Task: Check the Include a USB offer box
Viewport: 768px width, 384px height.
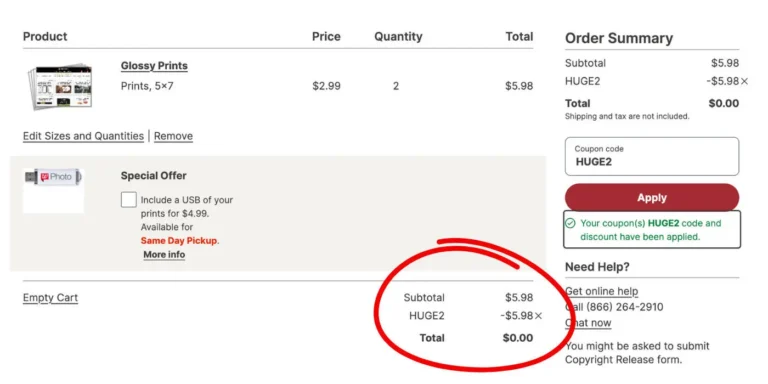Action: pyautogui.click(x=128, y=200)
